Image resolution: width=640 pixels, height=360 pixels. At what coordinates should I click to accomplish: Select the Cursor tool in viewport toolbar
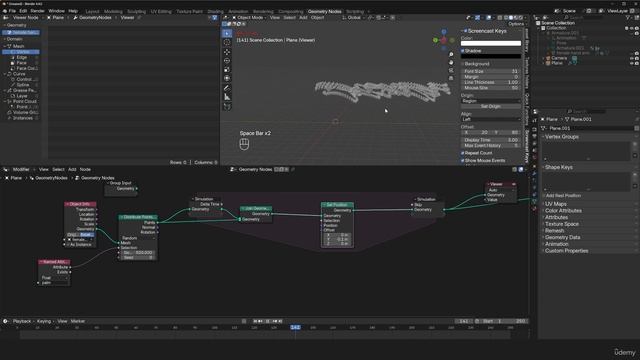click(227, 42)
